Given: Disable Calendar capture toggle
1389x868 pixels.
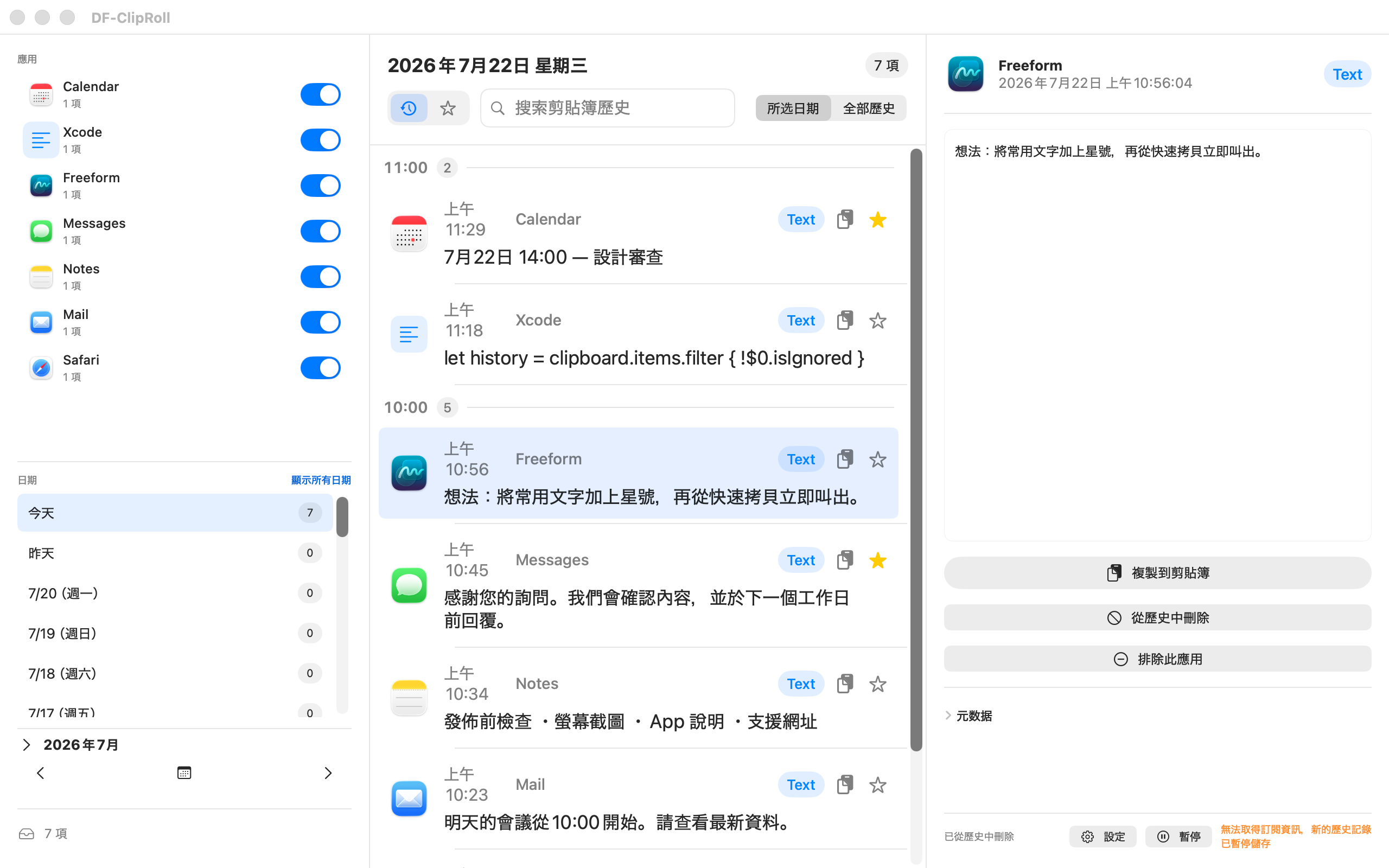Looking at the screenshot, I should 320,94.
